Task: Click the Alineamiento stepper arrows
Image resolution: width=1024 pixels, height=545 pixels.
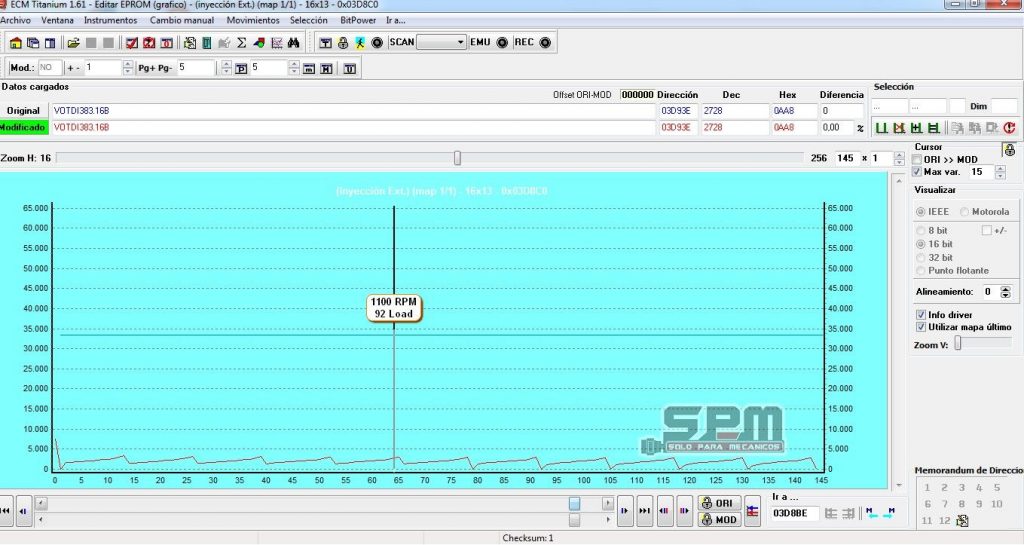Action: tap(1006, 292)
